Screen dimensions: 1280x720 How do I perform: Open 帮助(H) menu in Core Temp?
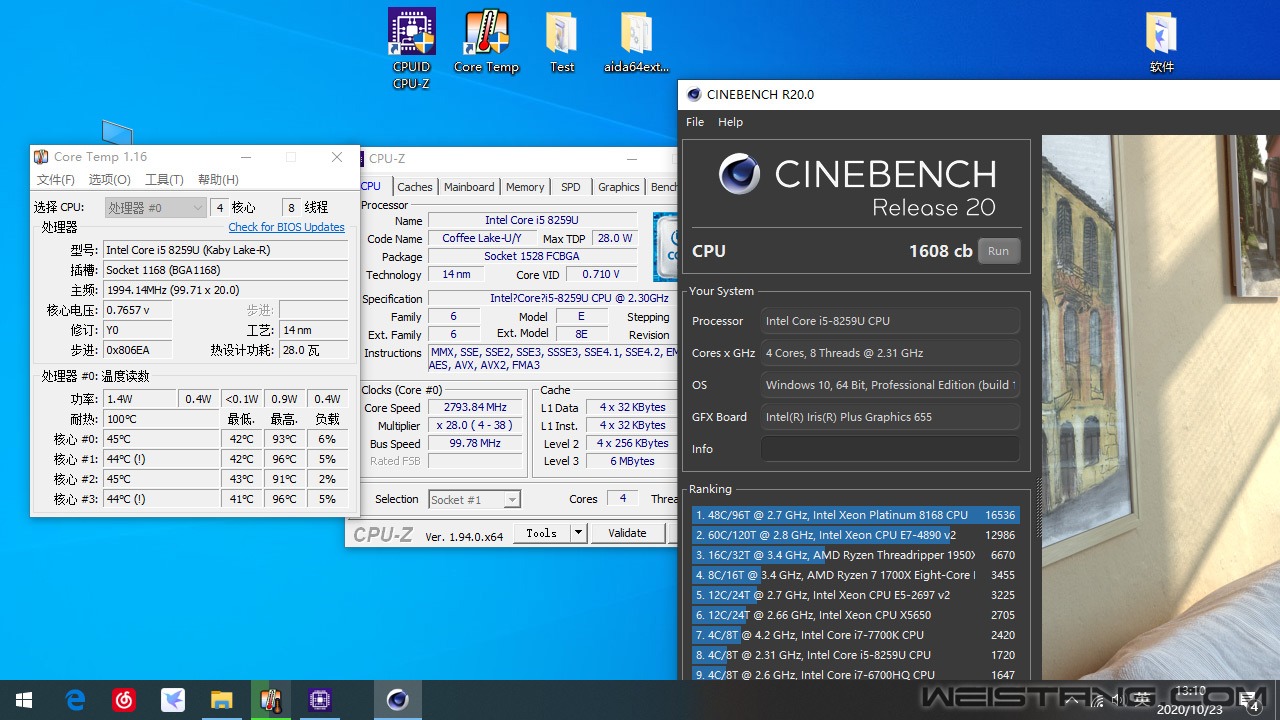coord(218,180)
